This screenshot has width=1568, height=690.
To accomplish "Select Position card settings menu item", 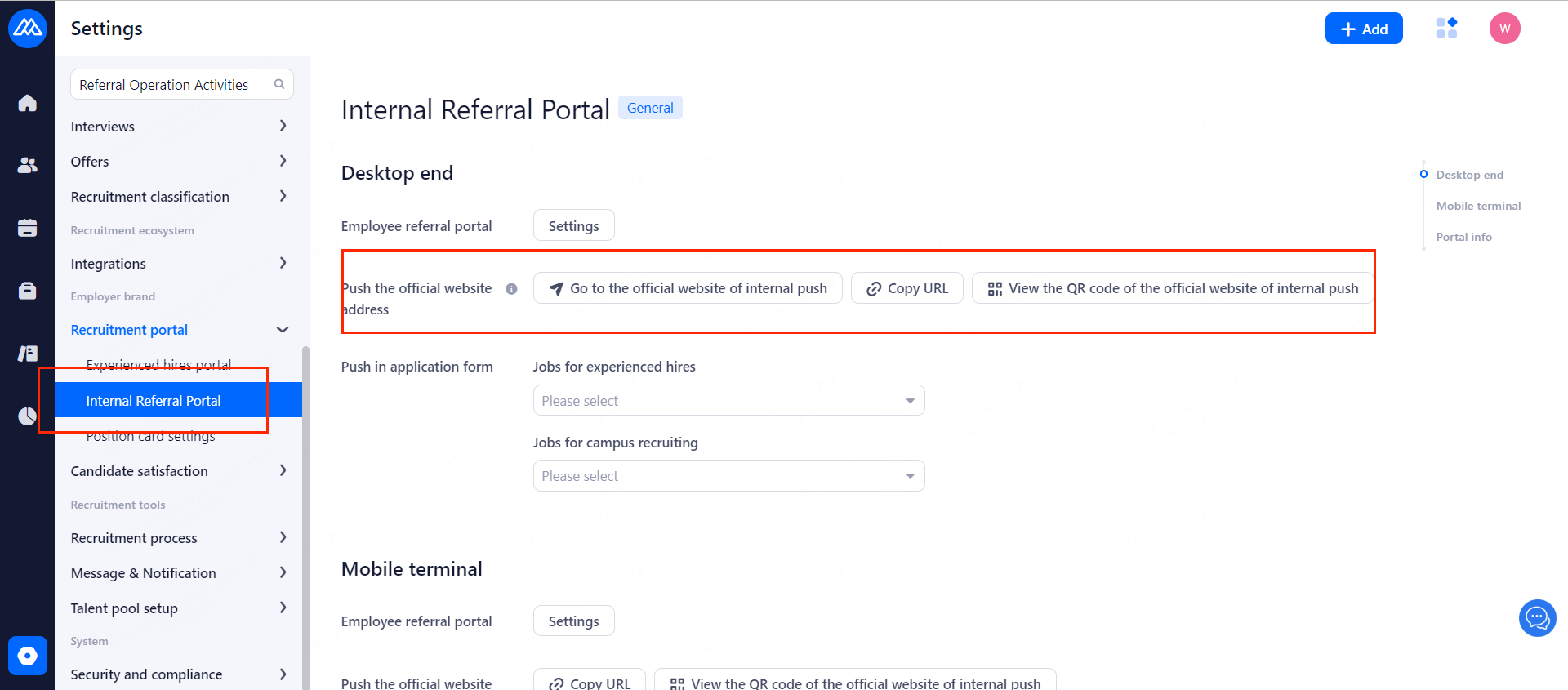I will [x=150, y=437].
